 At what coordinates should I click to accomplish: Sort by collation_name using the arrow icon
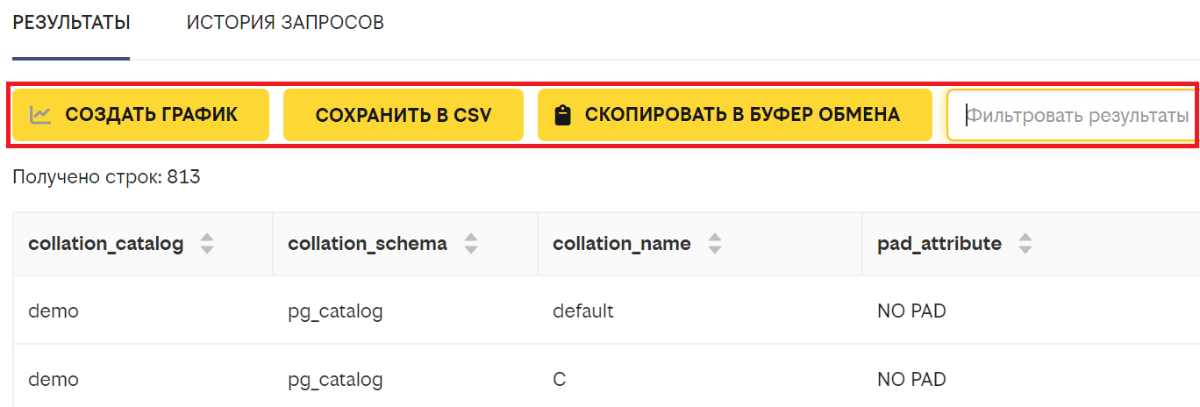pyautogui.click(x=714, y=243)
